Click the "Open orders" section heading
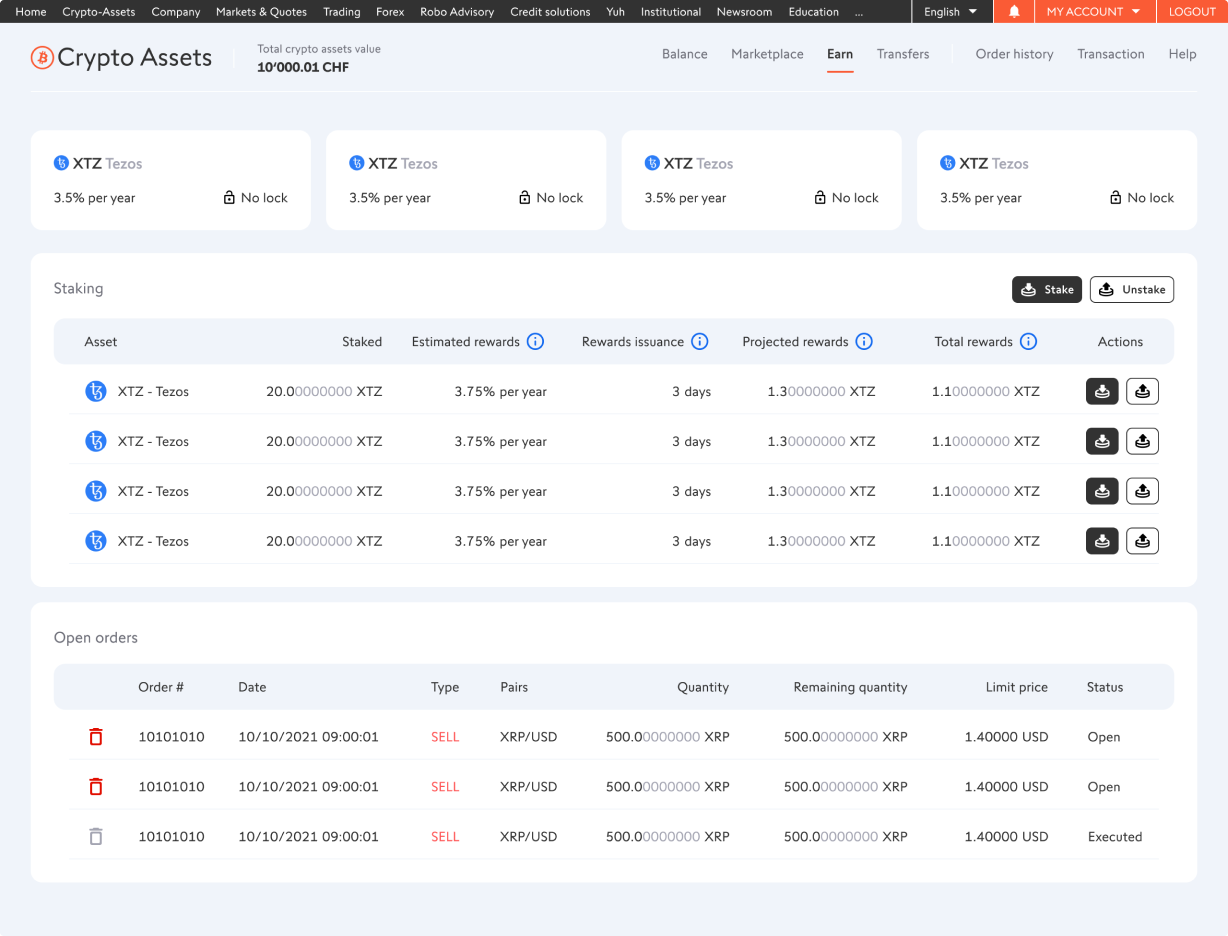Screen dimensions: 1228x936 pyautogui.click(x=96, y=637)
